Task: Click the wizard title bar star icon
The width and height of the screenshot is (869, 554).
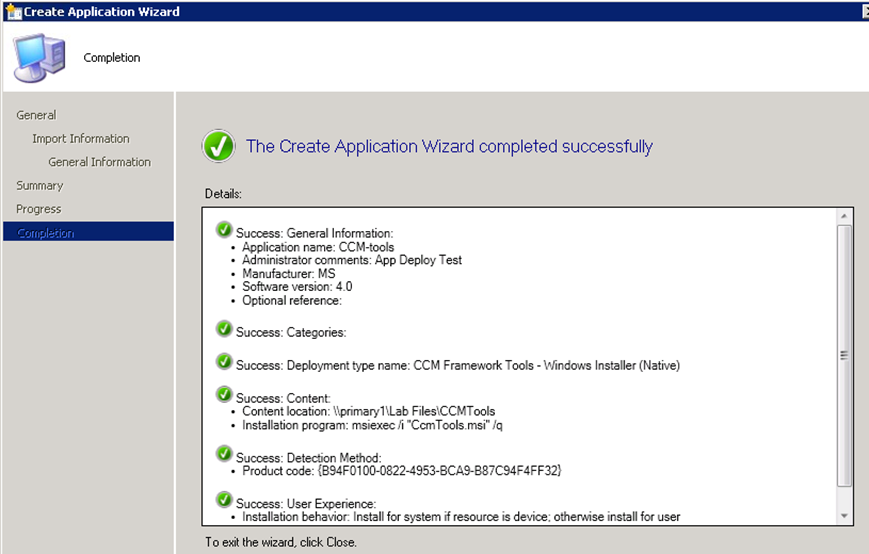Action: tap(13, 11)
